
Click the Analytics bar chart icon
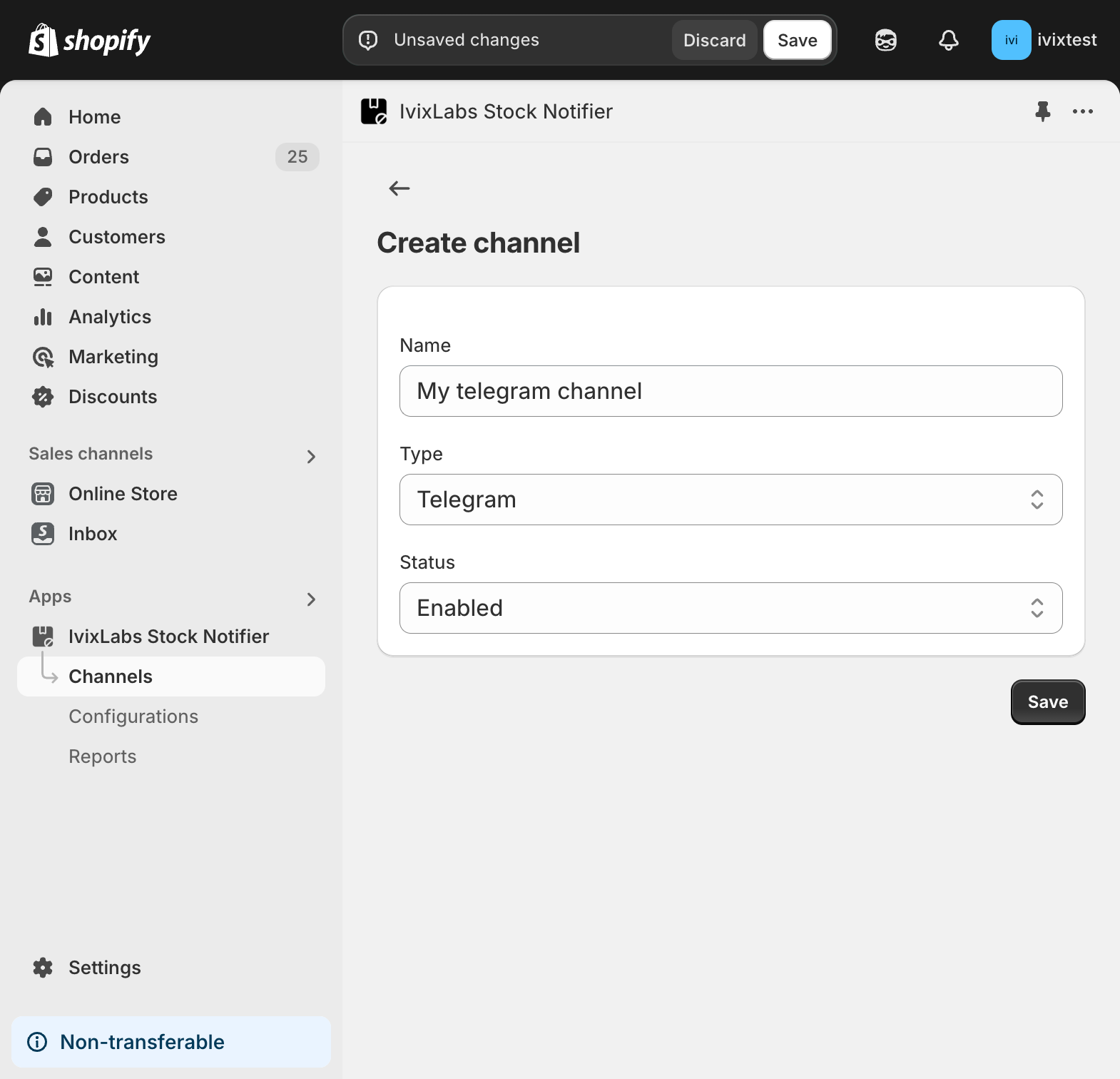pos(43,317)
